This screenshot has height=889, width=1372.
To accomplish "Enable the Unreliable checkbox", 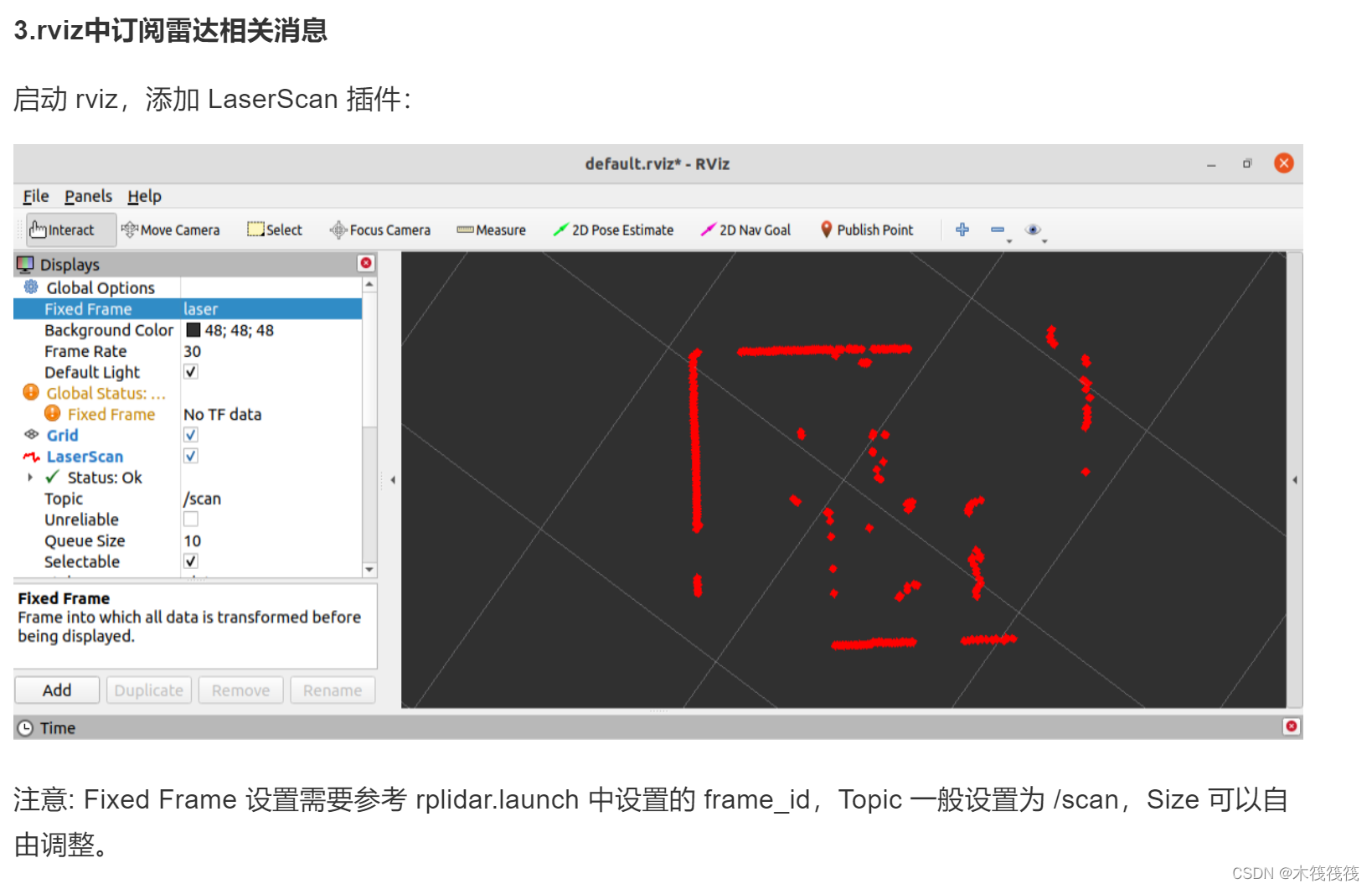I will [191, 519].
